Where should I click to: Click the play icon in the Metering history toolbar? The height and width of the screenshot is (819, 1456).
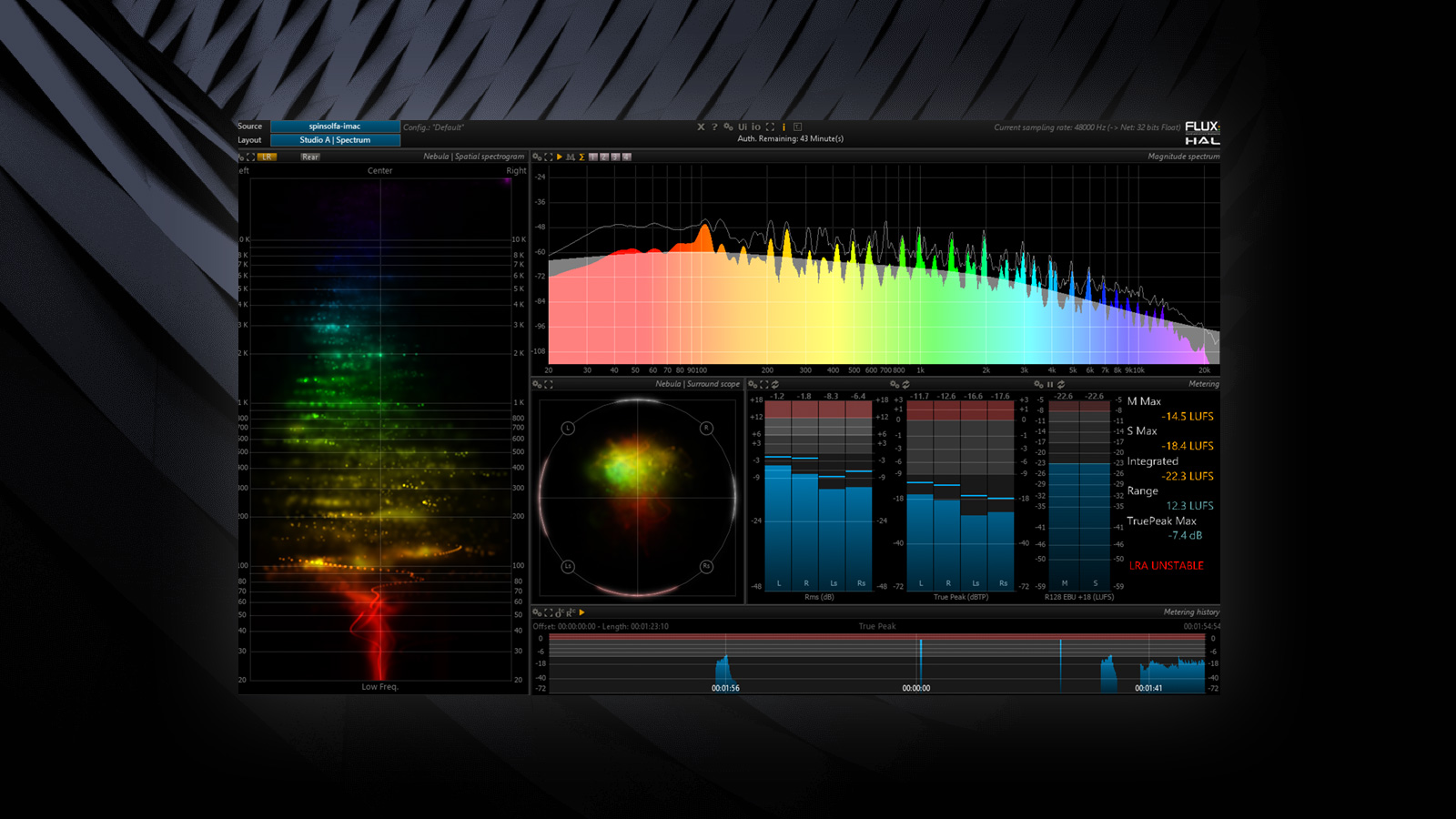(x=581, y=612)
